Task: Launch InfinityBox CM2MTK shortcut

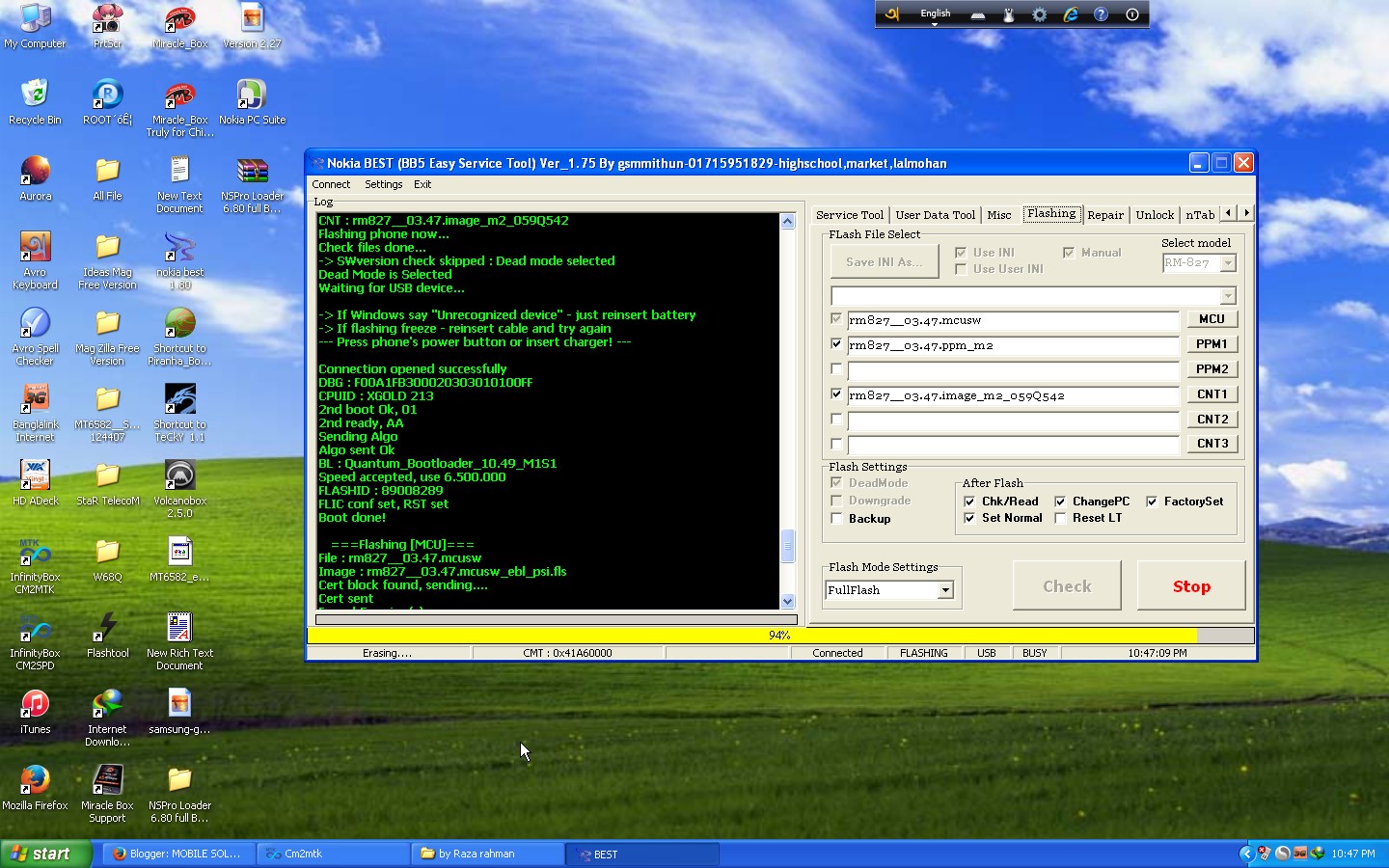Action: tap(35, 565)
